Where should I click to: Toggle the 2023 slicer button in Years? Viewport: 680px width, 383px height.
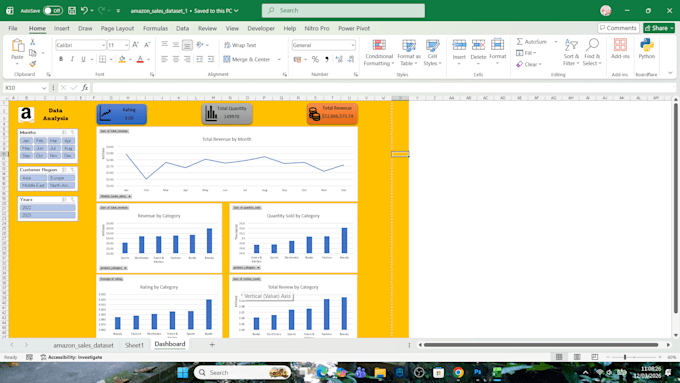point(48,215)
